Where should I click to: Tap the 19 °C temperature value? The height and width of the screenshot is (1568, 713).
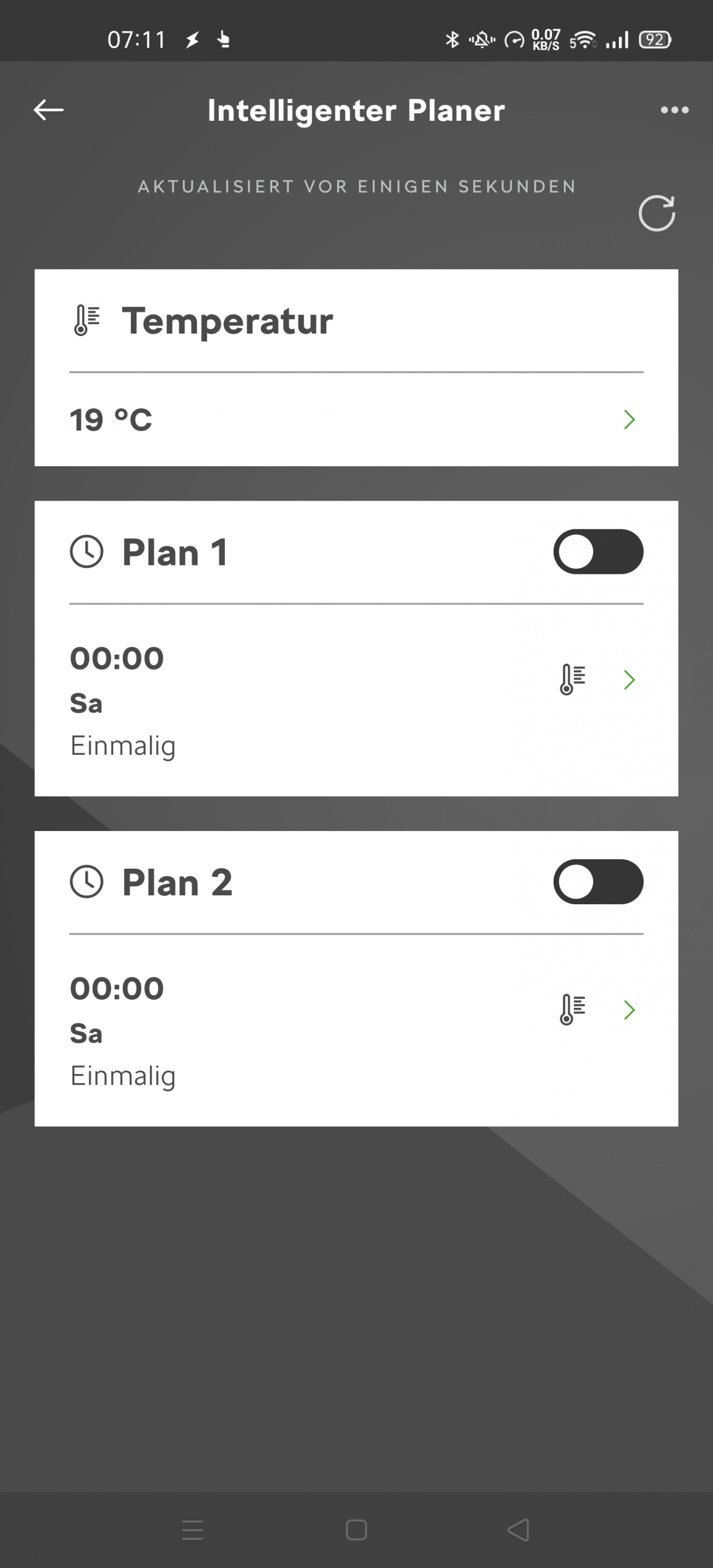pyautogui.click(x=111, y=420)
